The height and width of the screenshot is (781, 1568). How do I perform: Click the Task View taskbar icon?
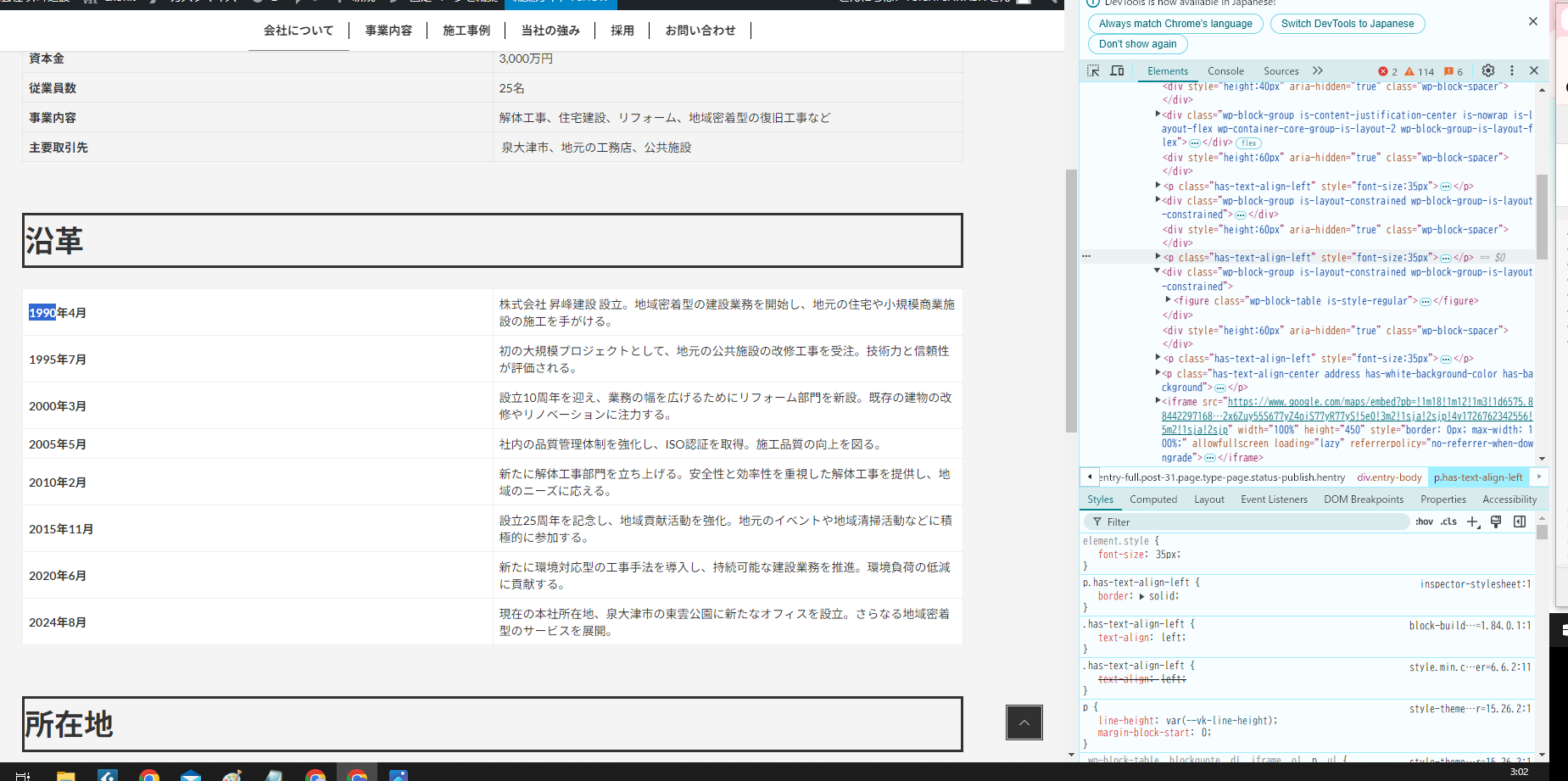24,774
